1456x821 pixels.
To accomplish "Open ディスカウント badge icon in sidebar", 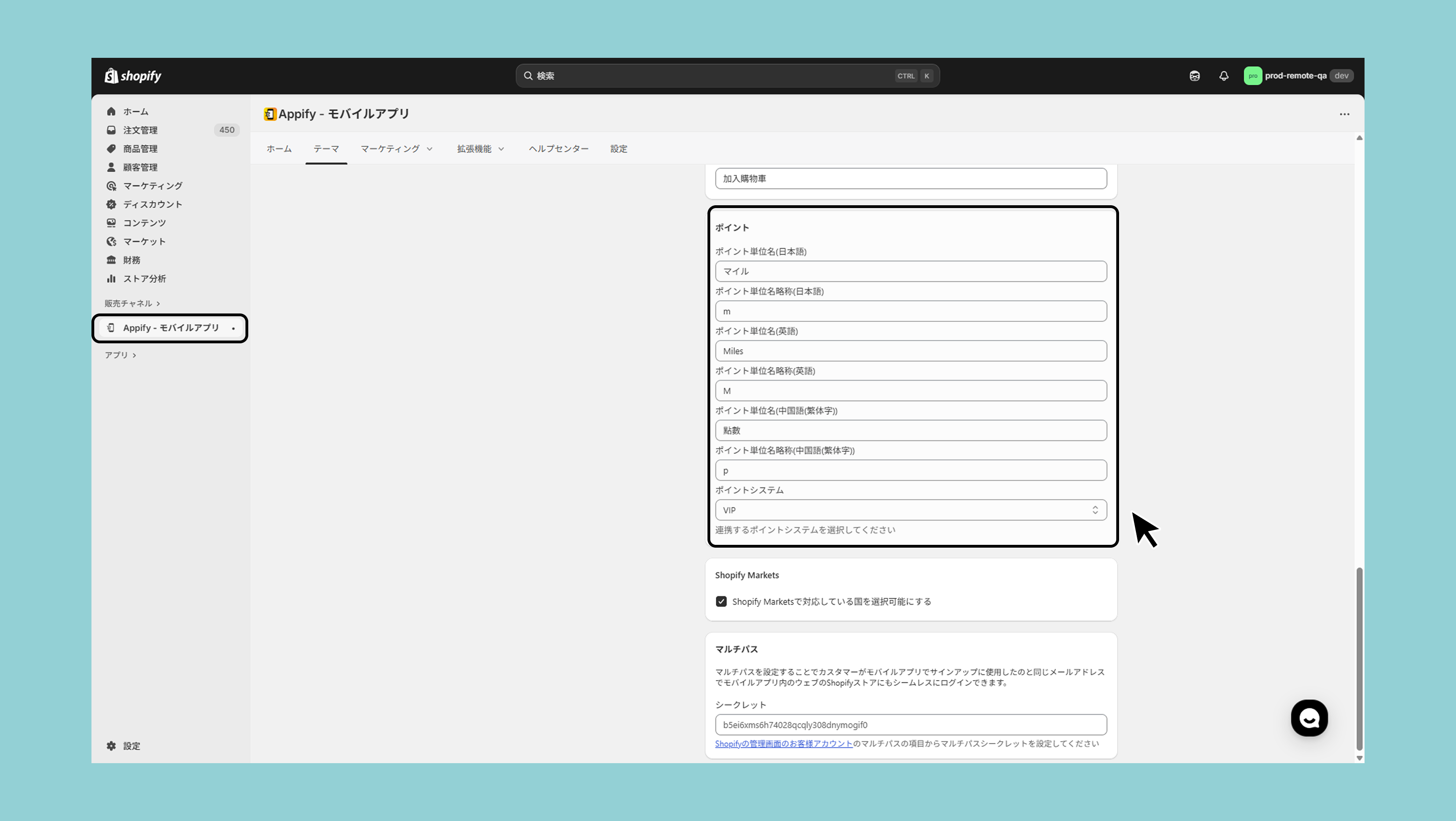I will pos(112,204).
